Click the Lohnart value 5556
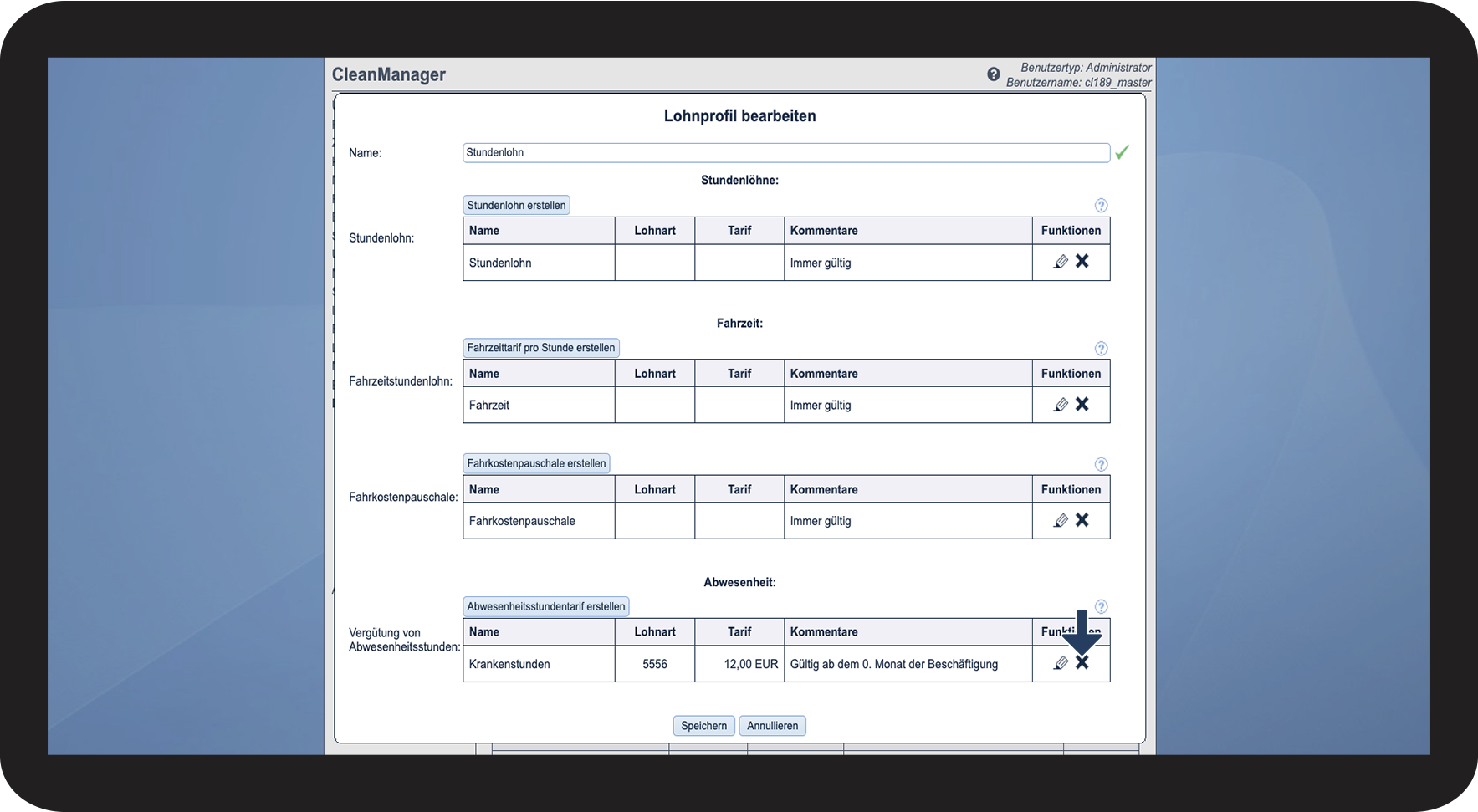Image resolution: width=1478 pixels, height=812 pixels. tap(655, 664)
